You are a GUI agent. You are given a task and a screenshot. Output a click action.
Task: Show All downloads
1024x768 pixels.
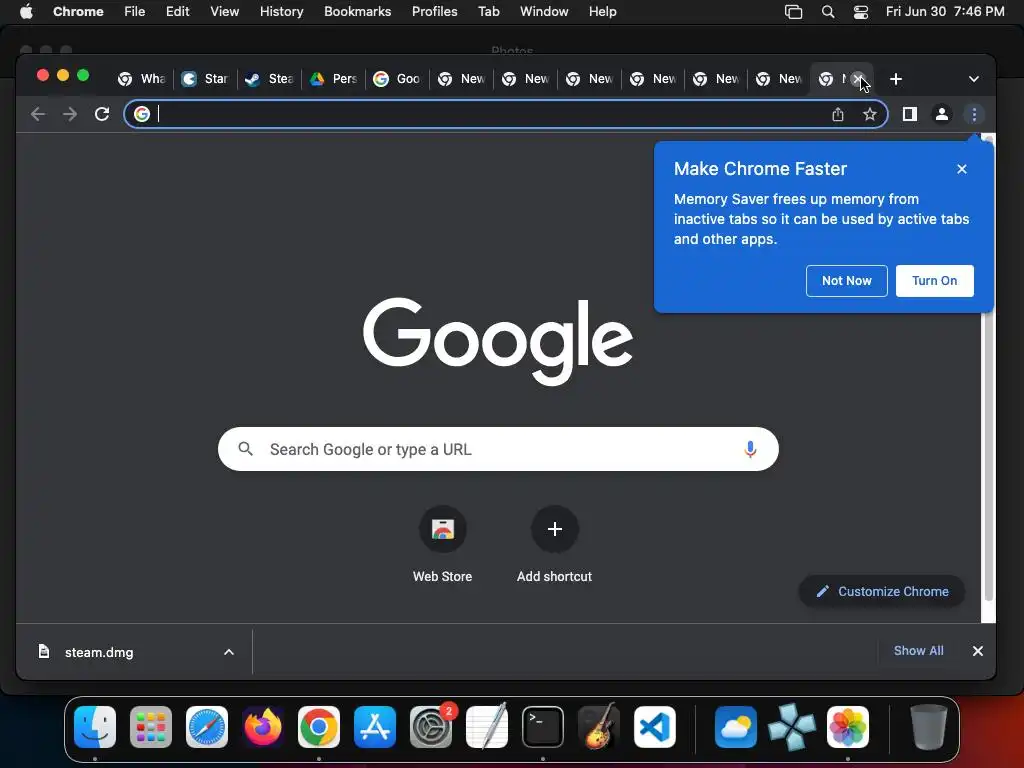(918, 651)
